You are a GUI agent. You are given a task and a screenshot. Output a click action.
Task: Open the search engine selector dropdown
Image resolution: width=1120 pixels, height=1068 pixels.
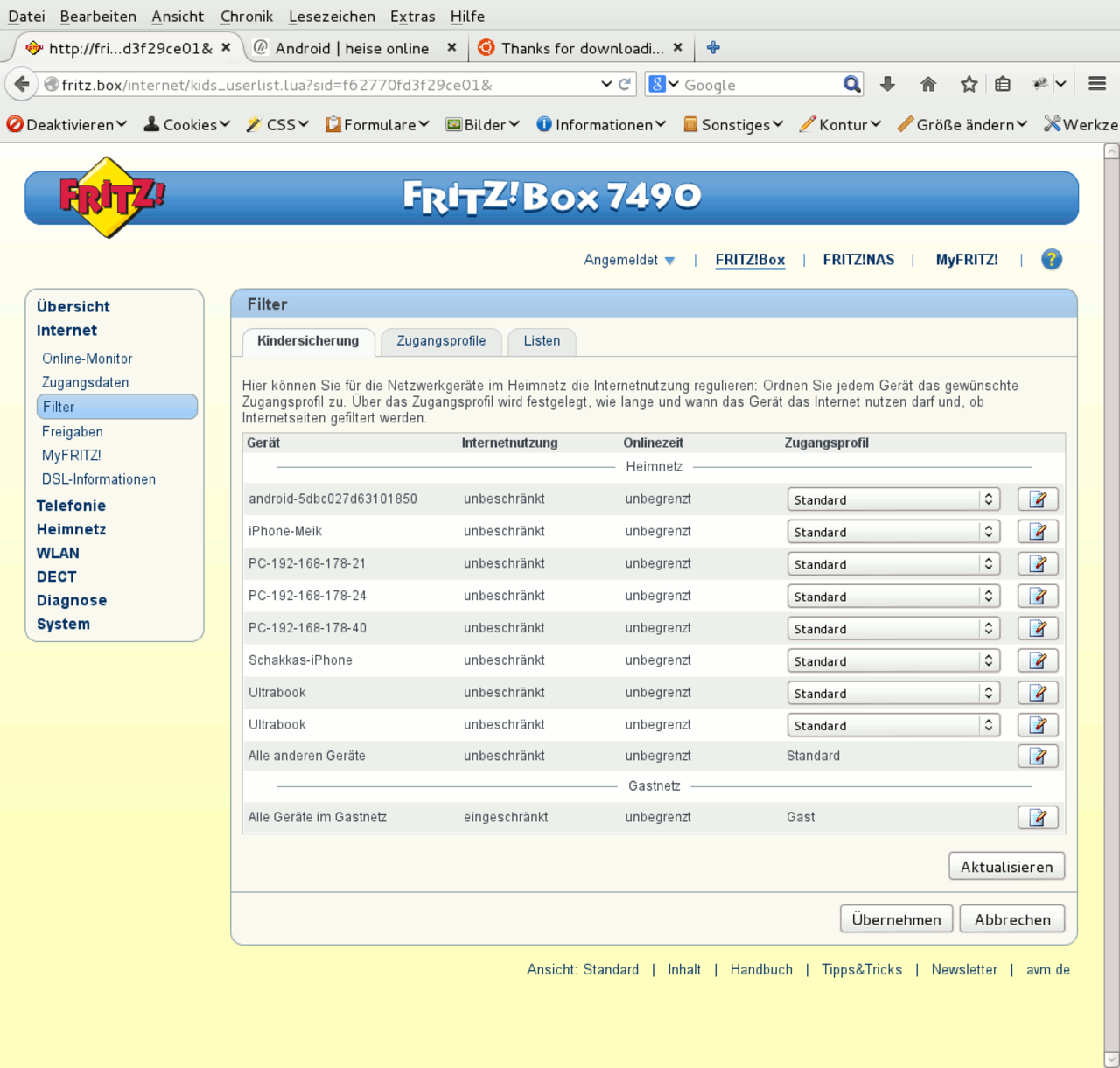664,85
